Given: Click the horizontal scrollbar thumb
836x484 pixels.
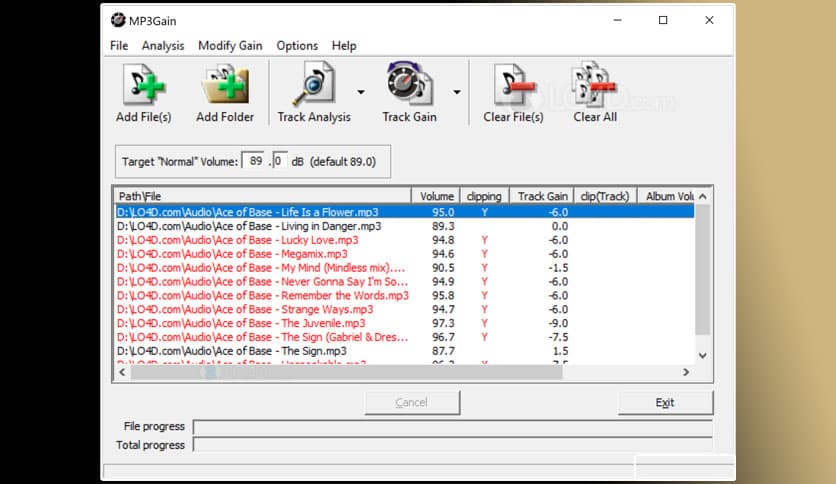Looking at the screenshot, I should pos(347,372).
